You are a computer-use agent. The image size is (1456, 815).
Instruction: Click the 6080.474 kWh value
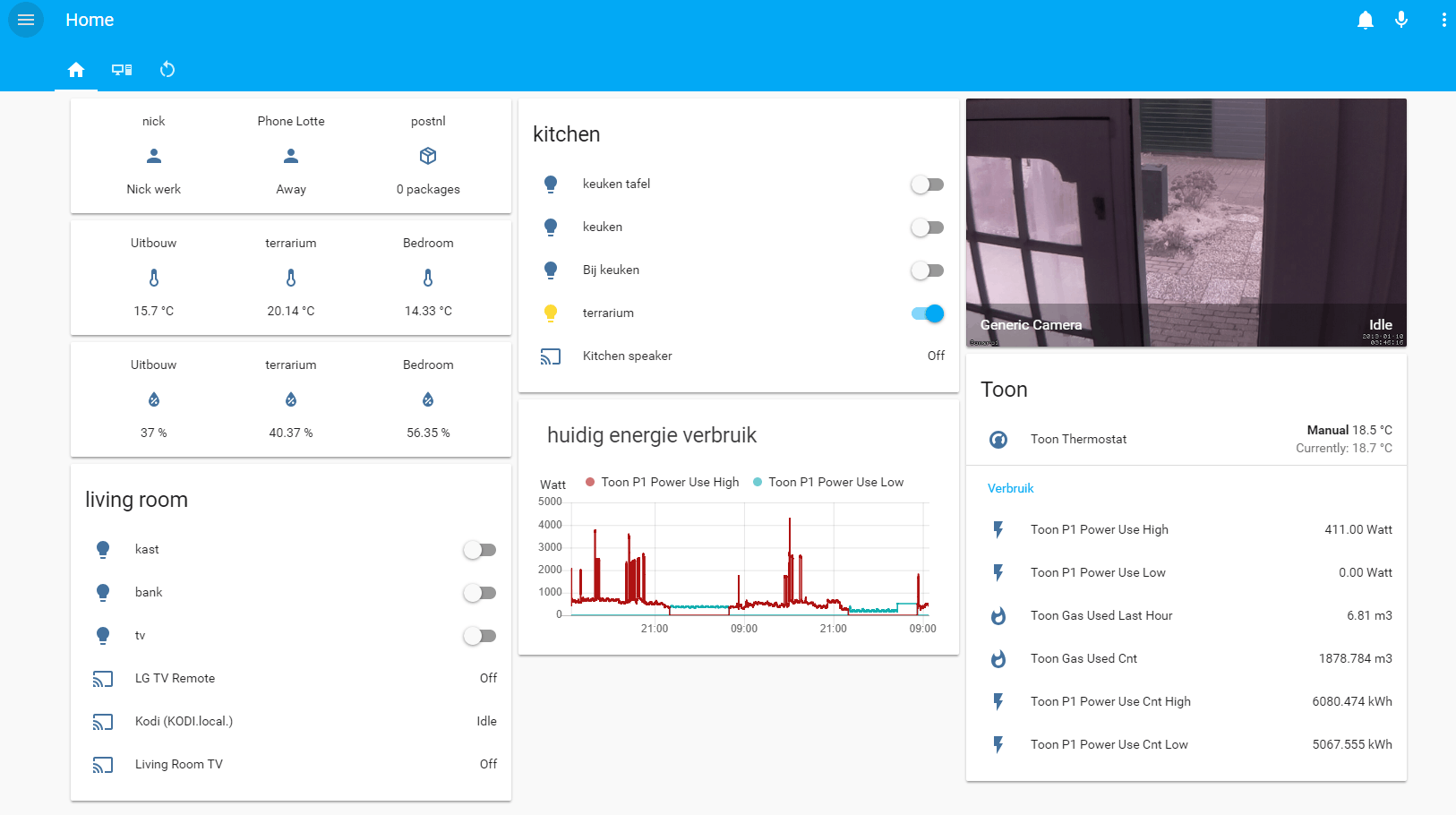click(1352, 702)
